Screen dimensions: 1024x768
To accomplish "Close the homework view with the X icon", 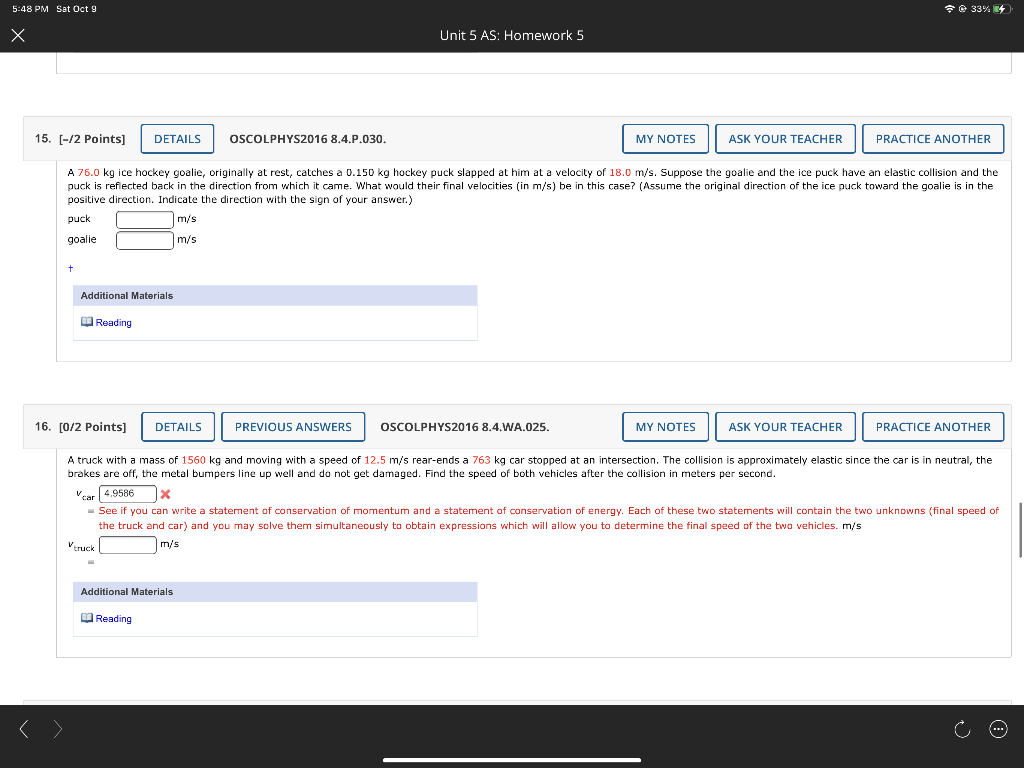I will tap(18, 35).
